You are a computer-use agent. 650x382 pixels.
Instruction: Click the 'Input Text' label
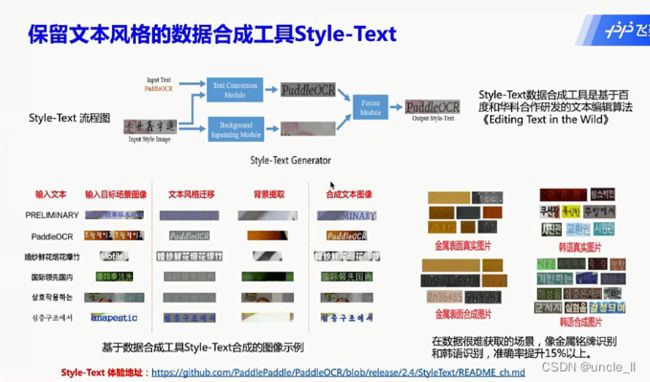click(x=158, y=80)
